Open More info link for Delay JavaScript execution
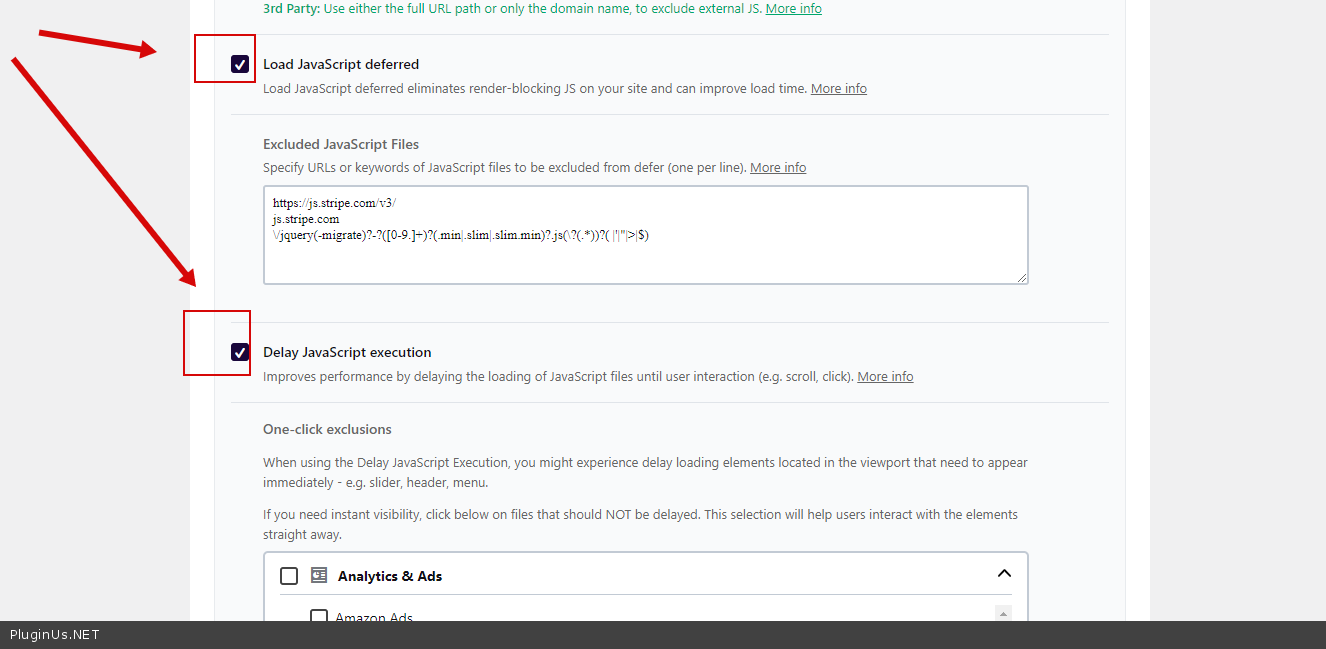 click(x=885, y=376)
